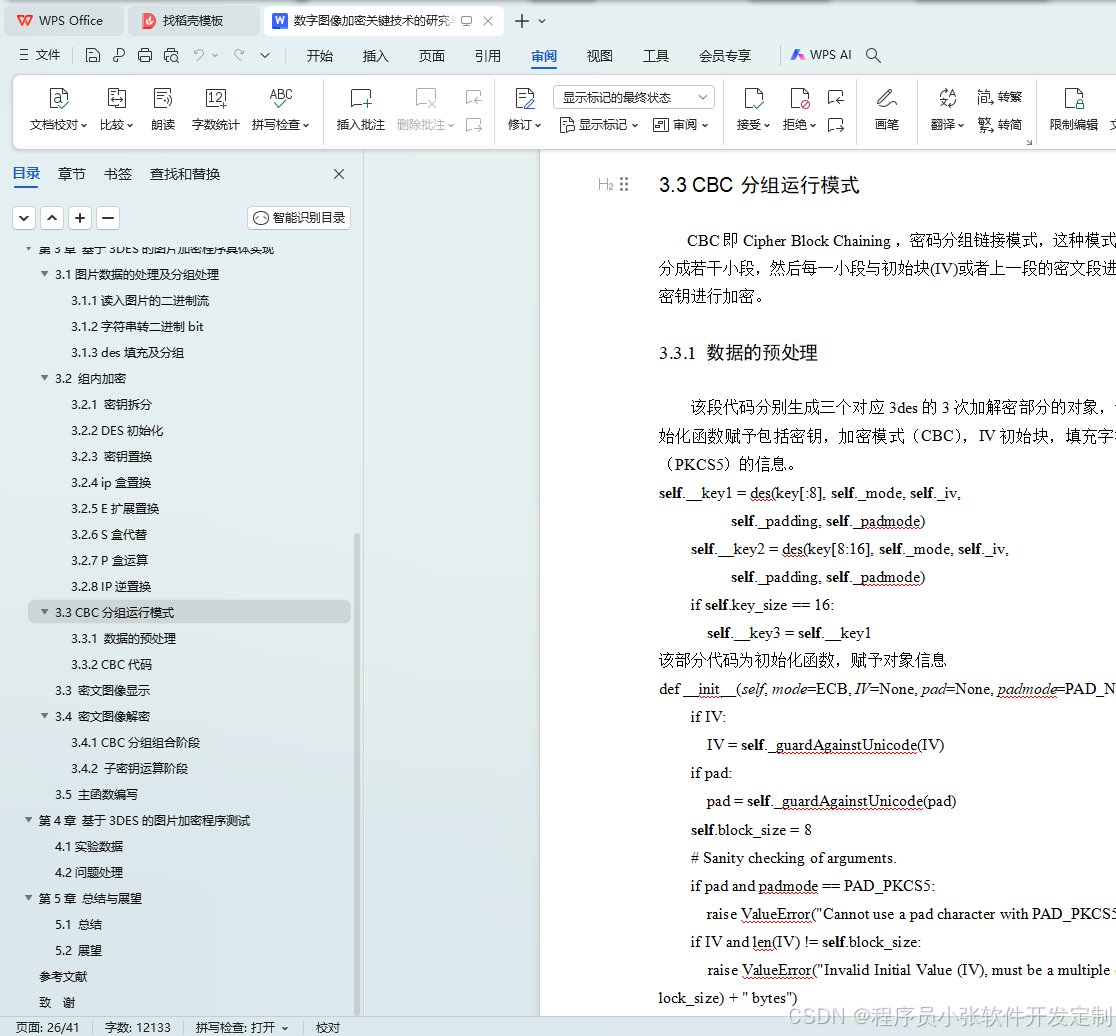Image resolution: width=1116 pixels, height=1036 pixels.
Task: Open the 翻译 translate tool
Action: click(947, 109)
